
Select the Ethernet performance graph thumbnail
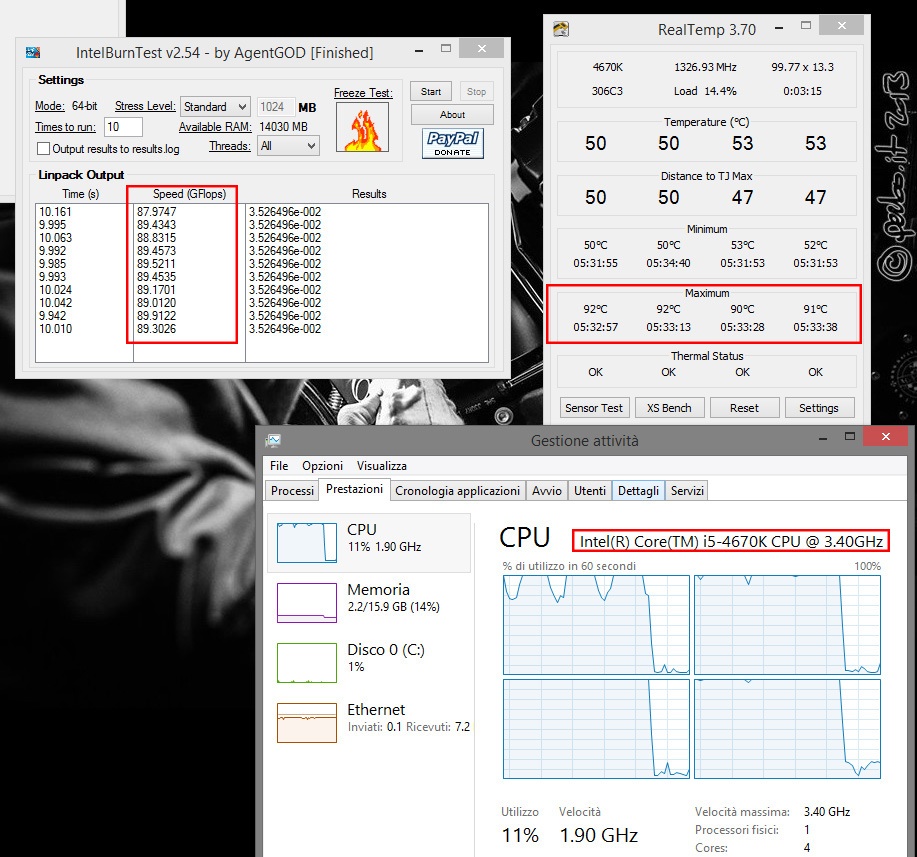[x=306, y=723]
